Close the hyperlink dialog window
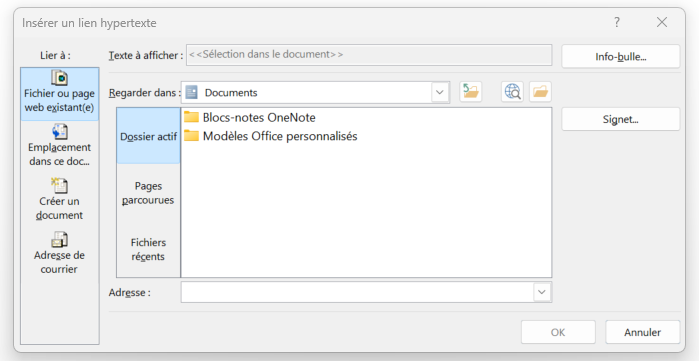The width and height of the screenshot is (699, 361). coord(662,22)
